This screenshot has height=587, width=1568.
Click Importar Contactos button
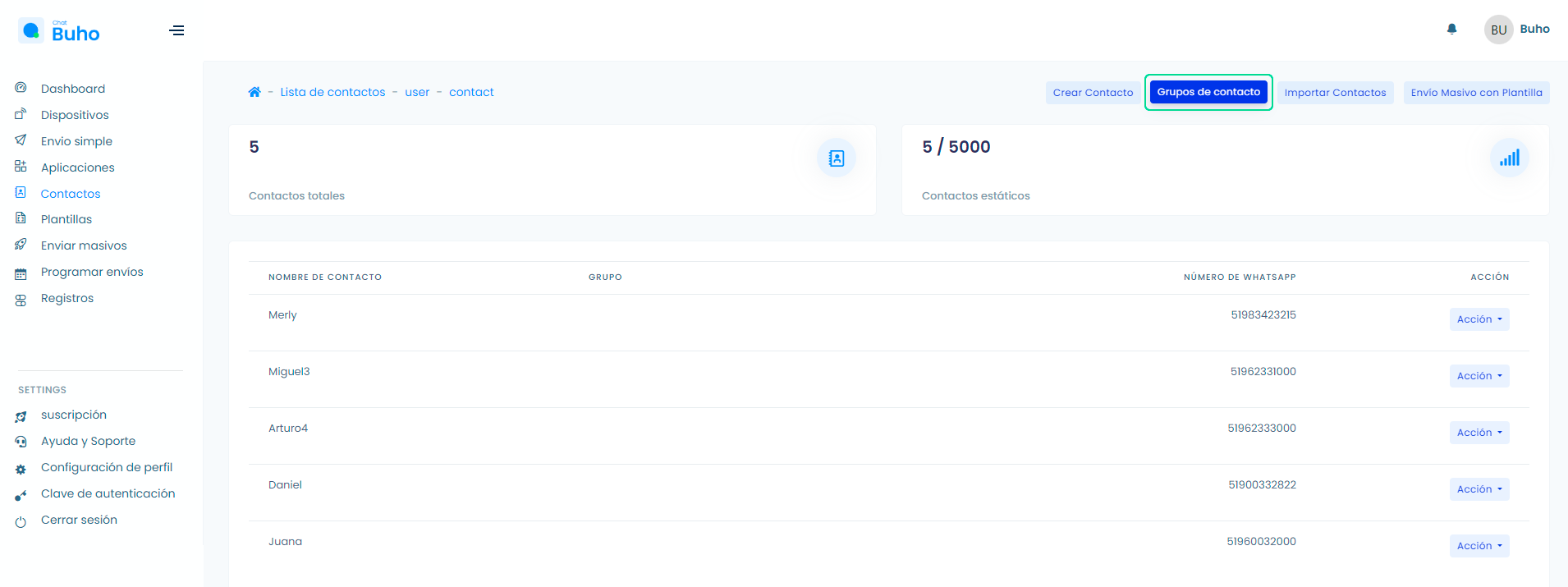click(x=1335, y=93)
